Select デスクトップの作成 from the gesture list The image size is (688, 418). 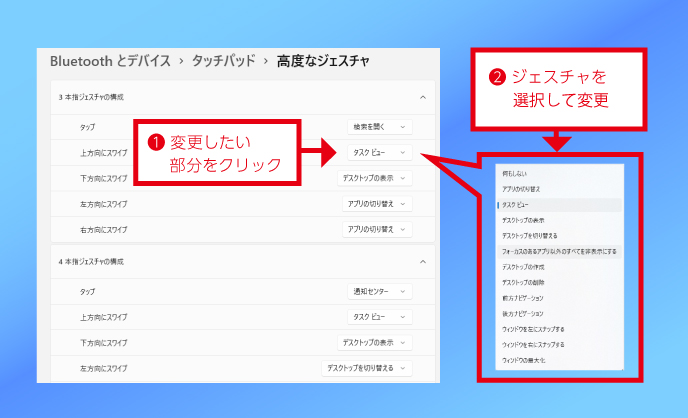coord(526,267)
